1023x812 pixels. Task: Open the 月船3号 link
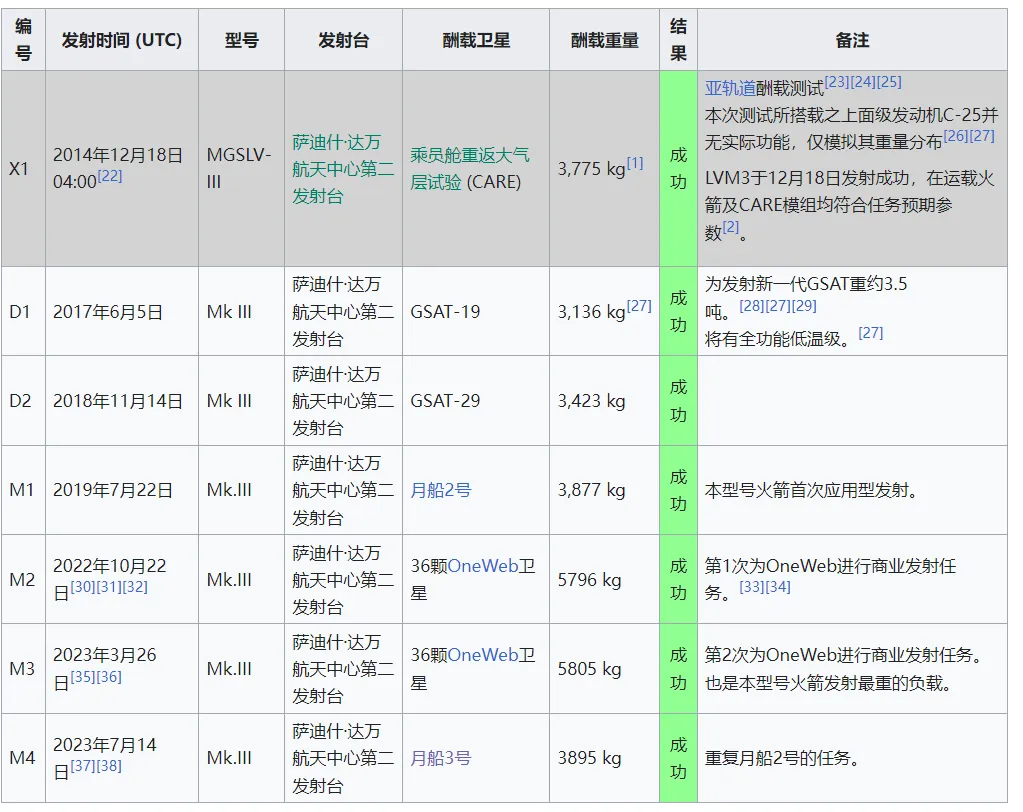pyautogui.click(x=440, y=758)
